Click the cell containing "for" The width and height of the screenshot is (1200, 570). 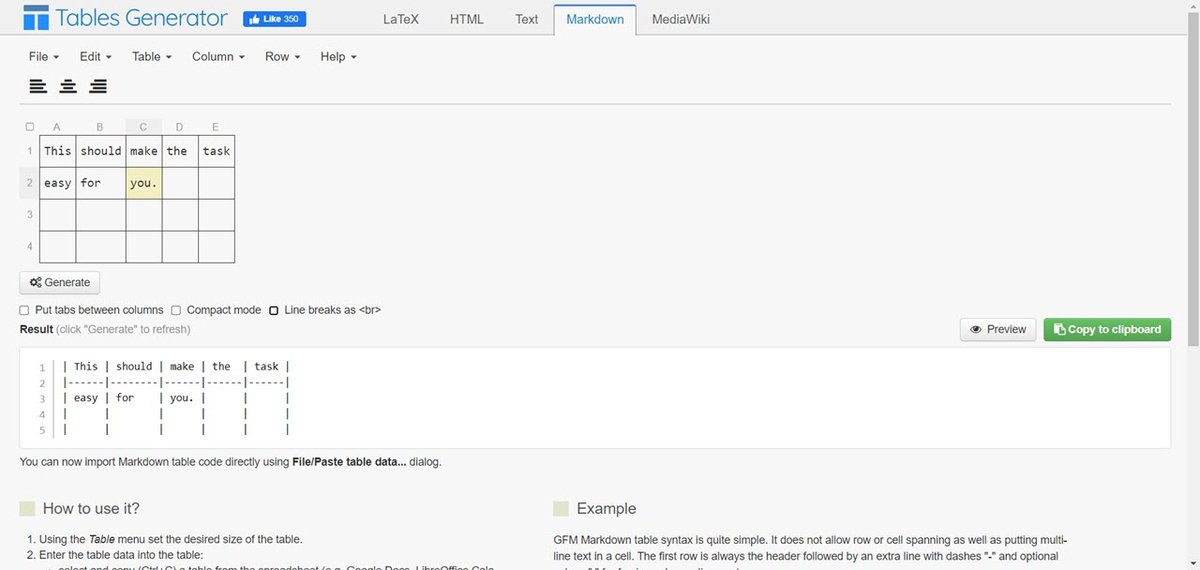(101, 183)
